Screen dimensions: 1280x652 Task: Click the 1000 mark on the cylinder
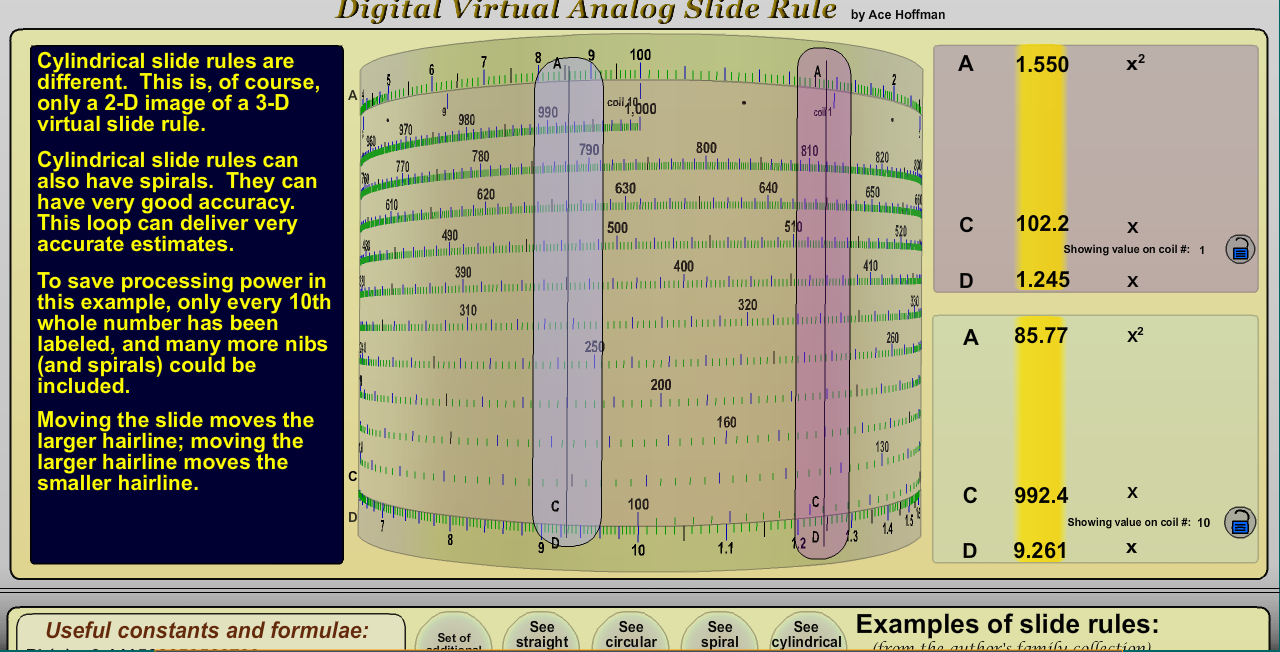tap(641, 109)
